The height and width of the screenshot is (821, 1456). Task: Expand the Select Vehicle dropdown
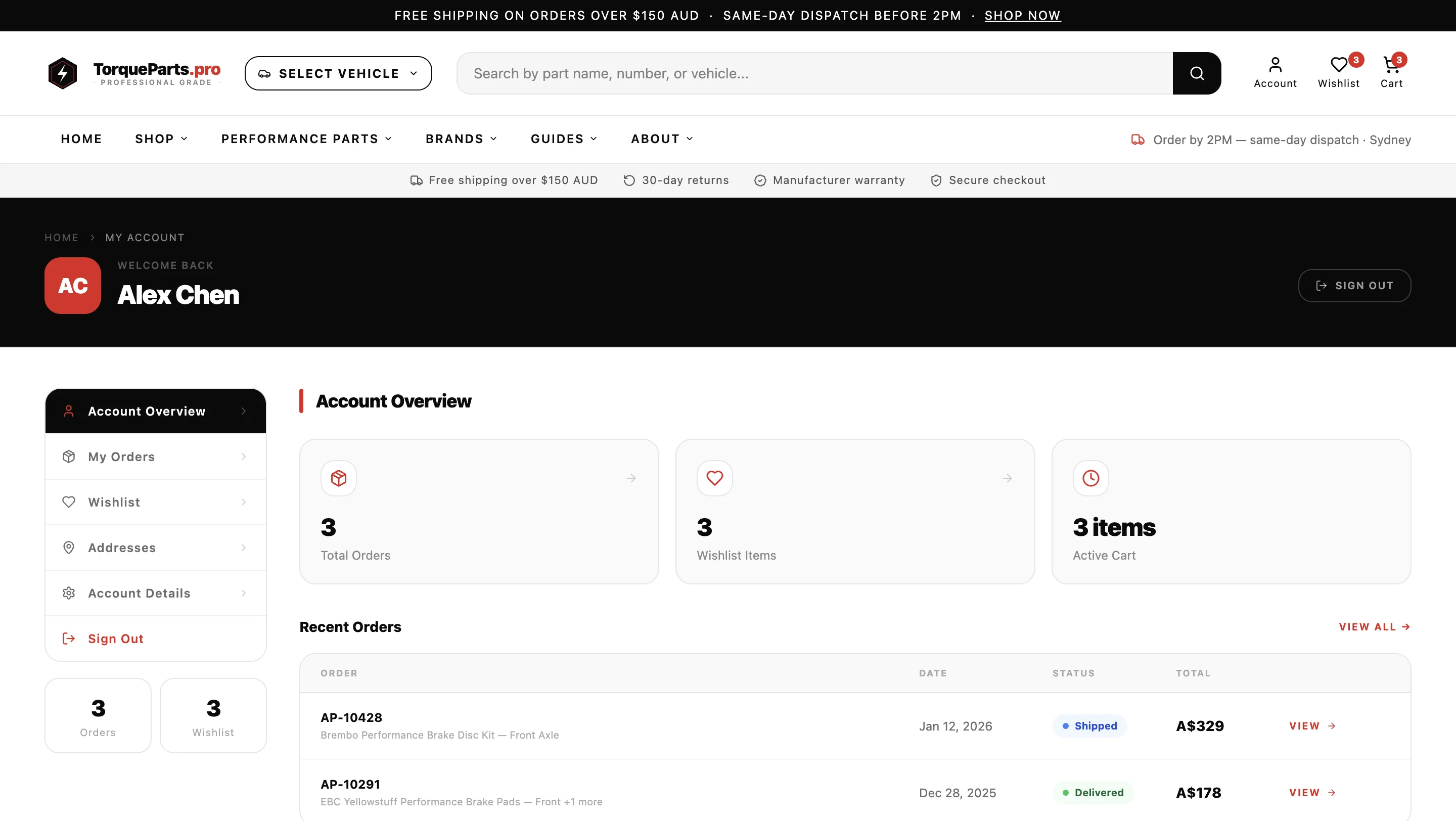click(x=338, y=73)
